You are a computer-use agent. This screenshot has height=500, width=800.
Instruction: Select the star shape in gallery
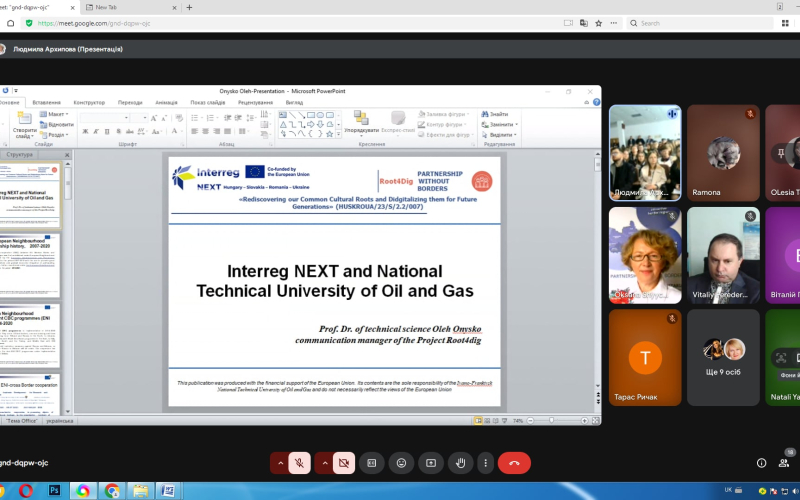[330, 134]
